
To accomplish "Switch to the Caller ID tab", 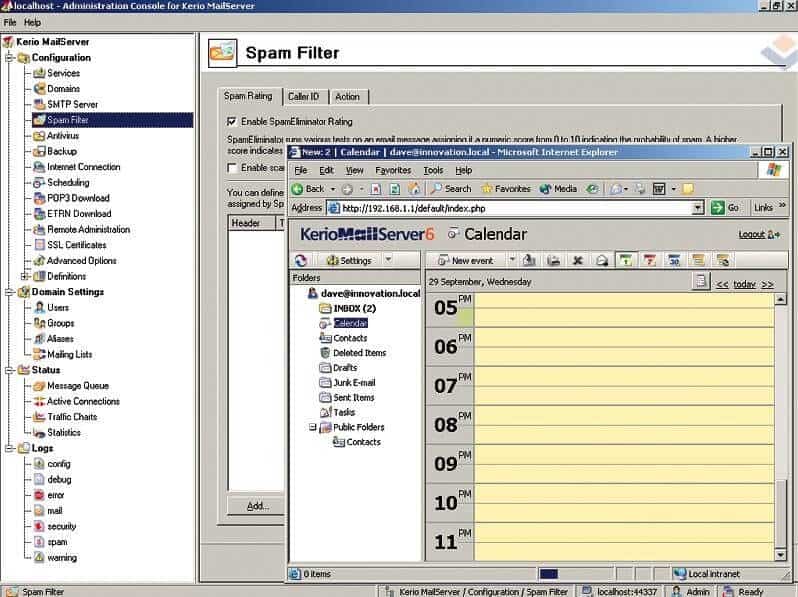I will (x=303, y=97).
